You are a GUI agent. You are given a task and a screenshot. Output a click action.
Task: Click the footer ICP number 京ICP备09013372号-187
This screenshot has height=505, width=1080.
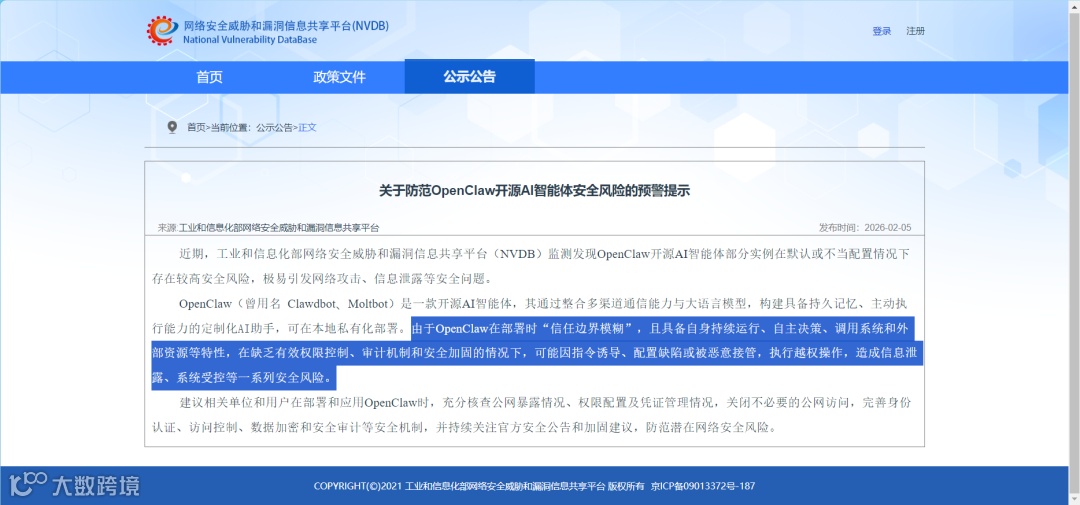(x=703, y=486)
